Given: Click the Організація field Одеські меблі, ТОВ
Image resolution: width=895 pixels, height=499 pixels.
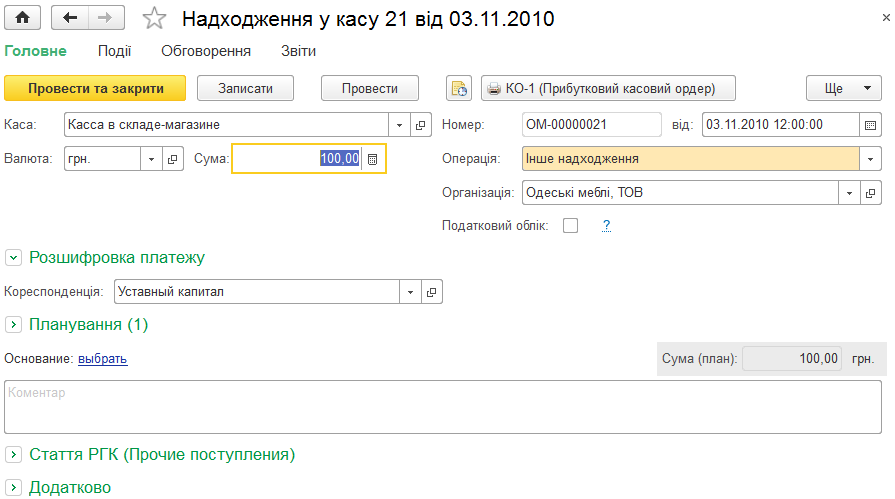Looking at the screenshot, I should tap(680, 193).
